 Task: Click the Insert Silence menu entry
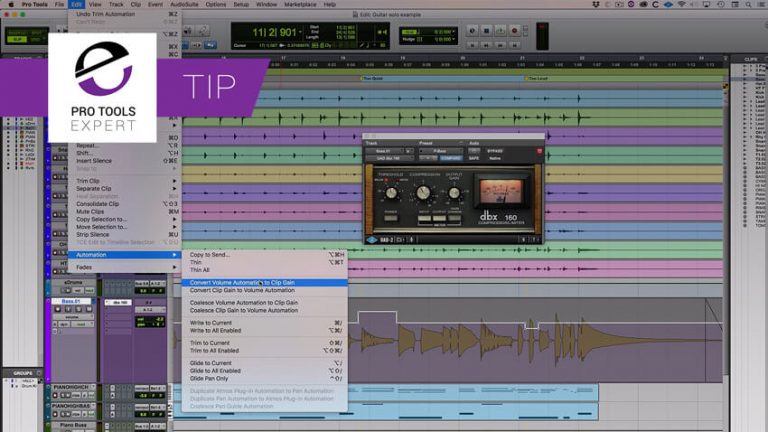[125, 161]
